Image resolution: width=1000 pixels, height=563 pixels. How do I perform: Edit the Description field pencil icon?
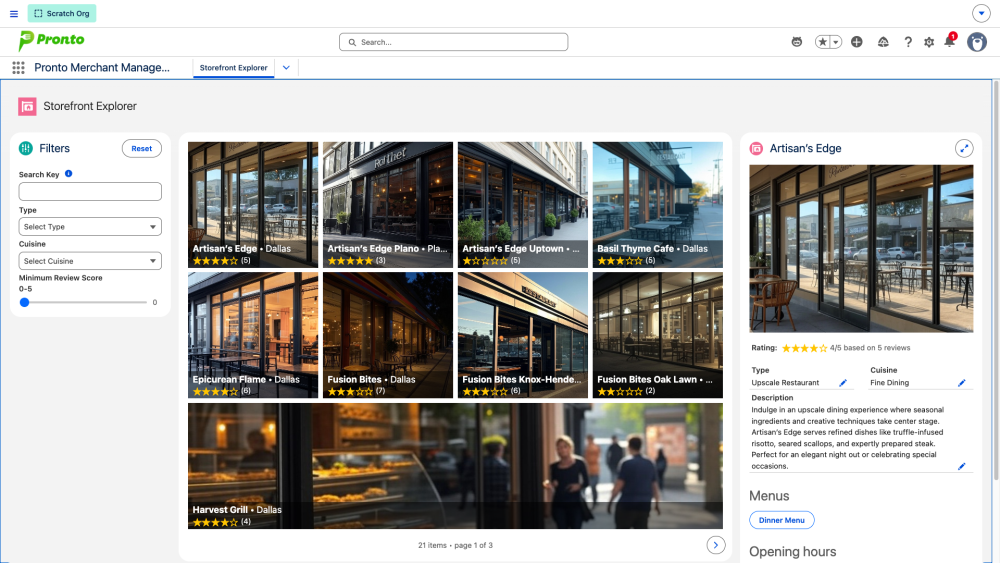coord(962,466)
